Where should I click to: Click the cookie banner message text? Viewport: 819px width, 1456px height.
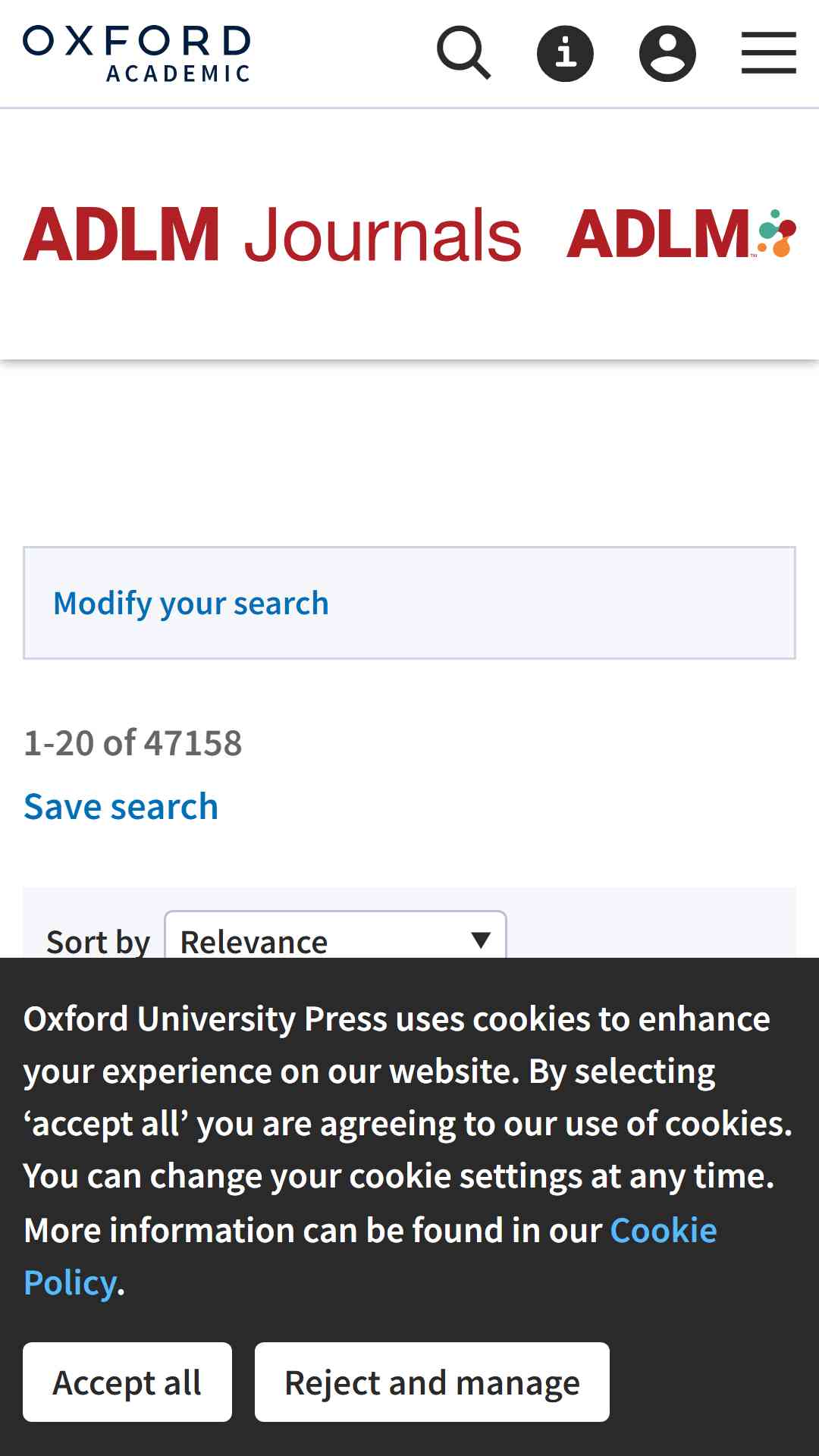(408, 1150)
